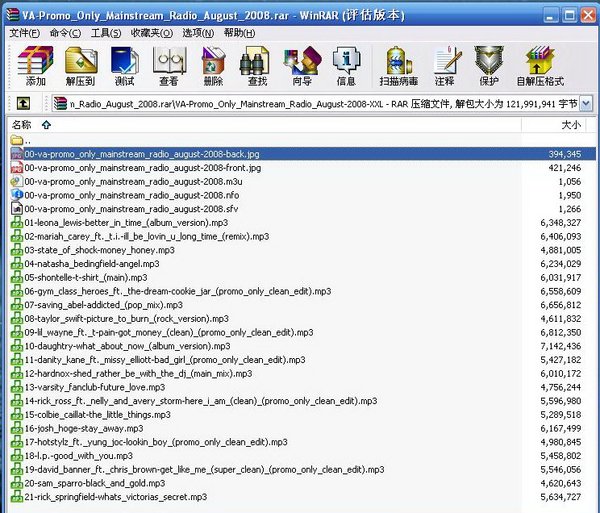Select 17-hotstylz lookin_boy track
600x513 pixels.
(x=156, y=442)
